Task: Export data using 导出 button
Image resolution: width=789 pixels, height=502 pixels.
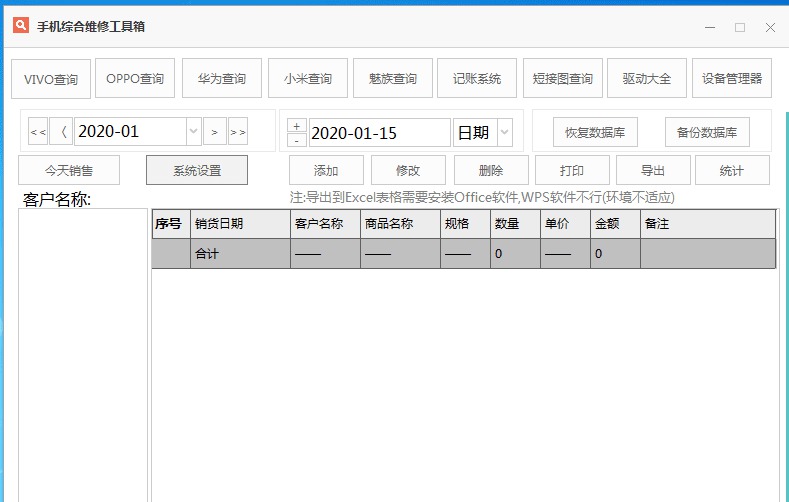Action: (653, 170)
